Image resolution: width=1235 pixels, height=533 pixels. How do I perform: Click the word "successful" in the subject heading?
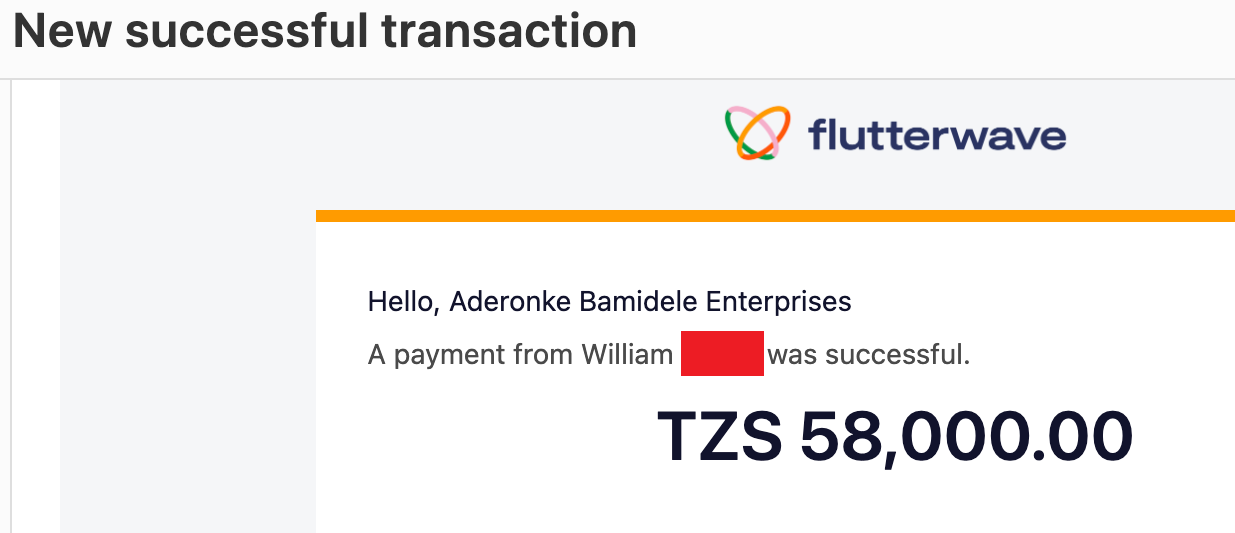pos(248,31)
